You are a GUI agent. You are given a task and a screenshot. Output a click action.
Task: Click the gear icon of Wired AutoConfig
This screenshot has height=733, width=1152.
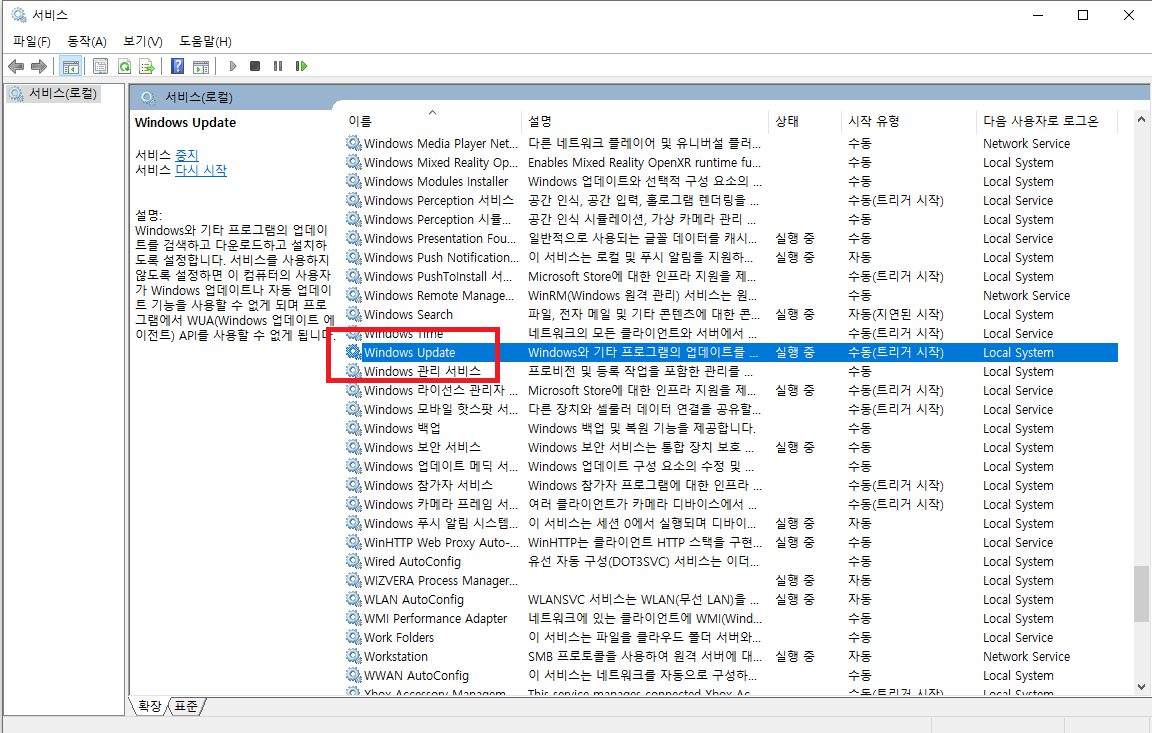click(x=354, y=560)
